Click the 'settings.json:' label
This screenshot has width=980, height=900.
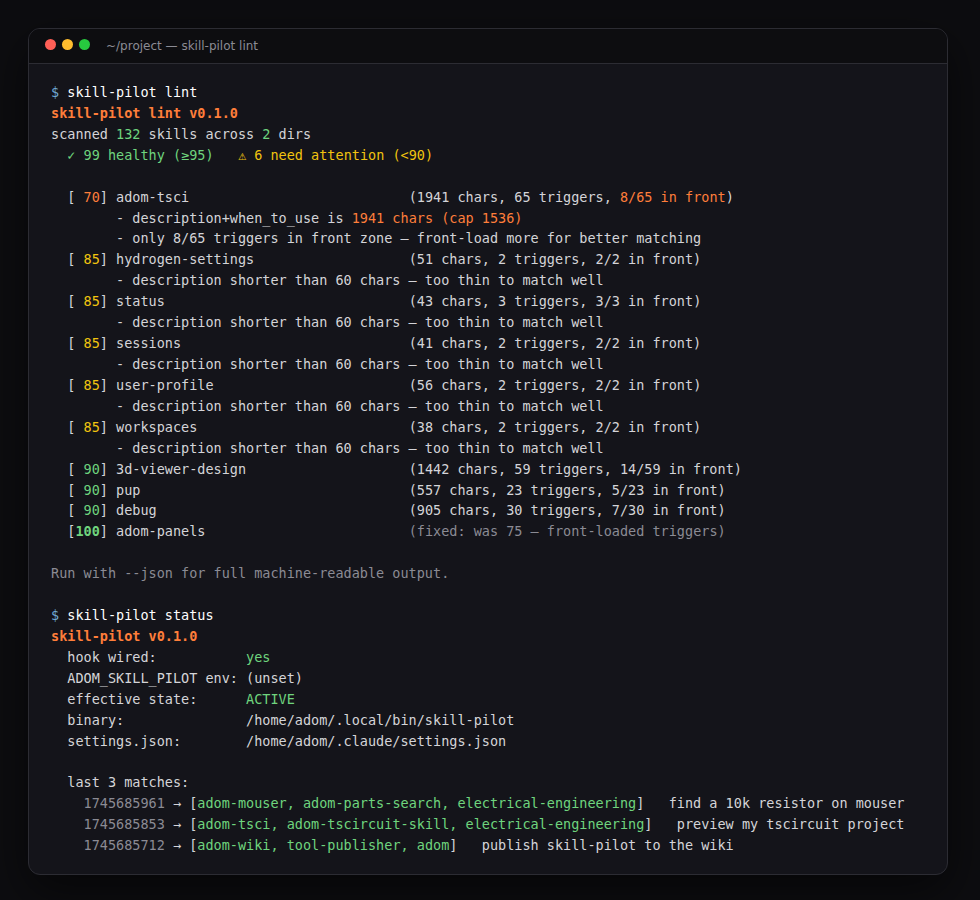tap(124, 741)
